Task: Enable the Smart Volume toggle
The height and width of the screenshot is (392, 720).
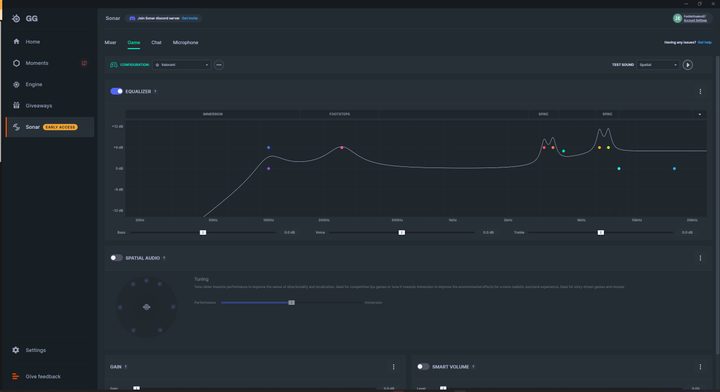Action: (x=423, y=366)
